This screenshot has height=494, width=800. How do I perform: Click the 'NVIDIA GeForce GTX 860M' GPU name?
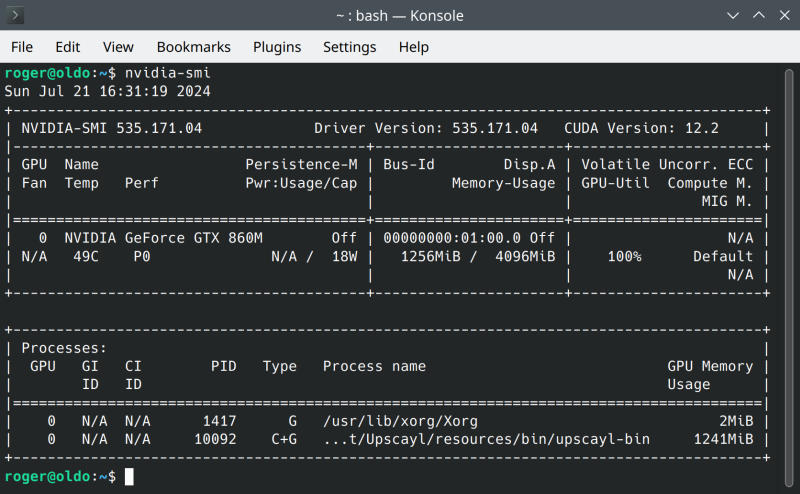coord(163,238)
